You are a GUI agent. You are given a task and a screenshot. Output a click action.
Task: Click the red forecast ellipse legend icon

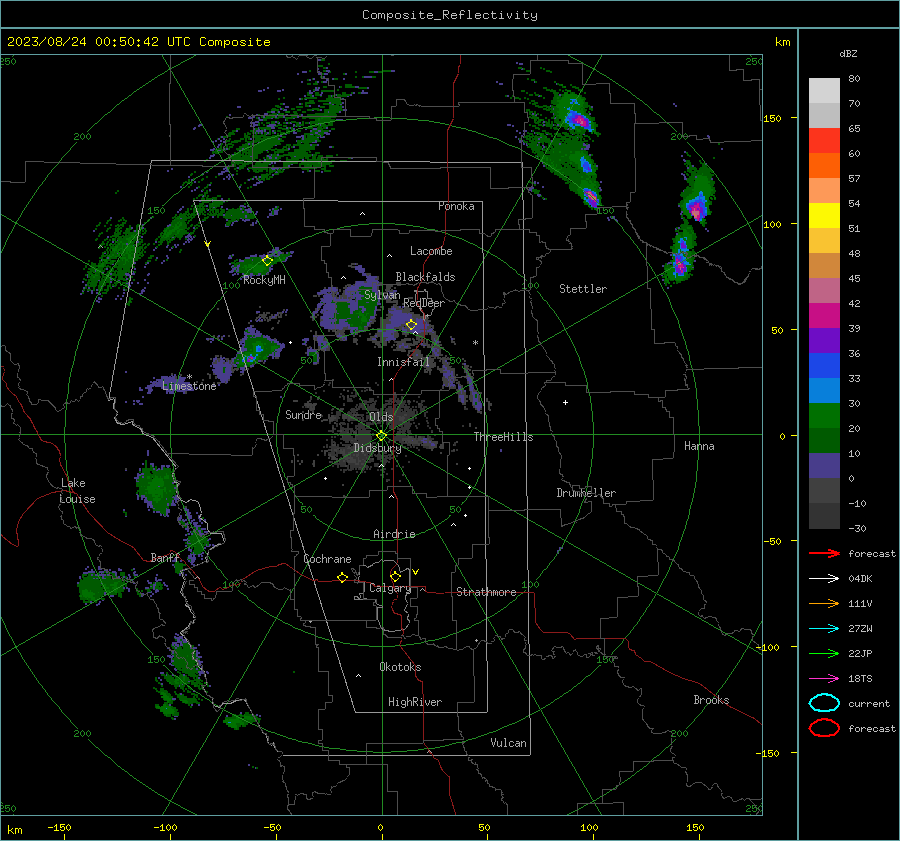[824, 728]
